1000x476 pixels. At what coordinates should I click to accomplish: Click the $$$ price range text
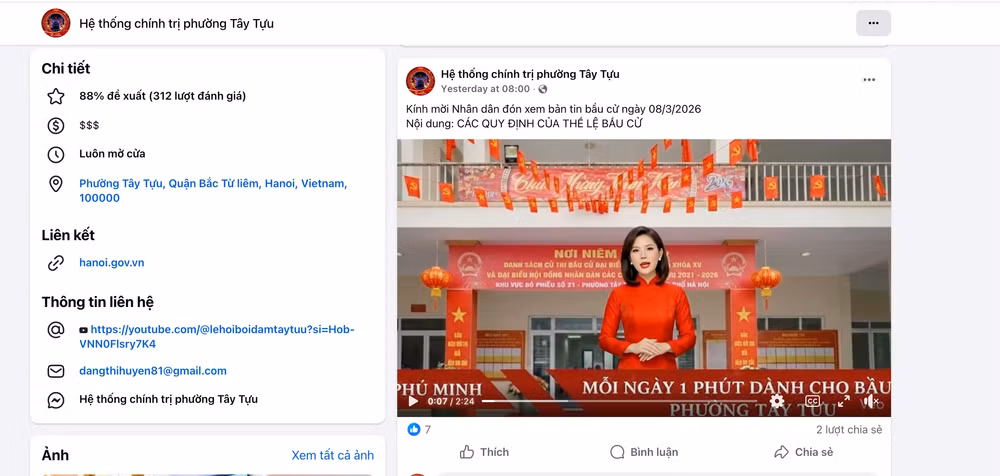point(89,125)
